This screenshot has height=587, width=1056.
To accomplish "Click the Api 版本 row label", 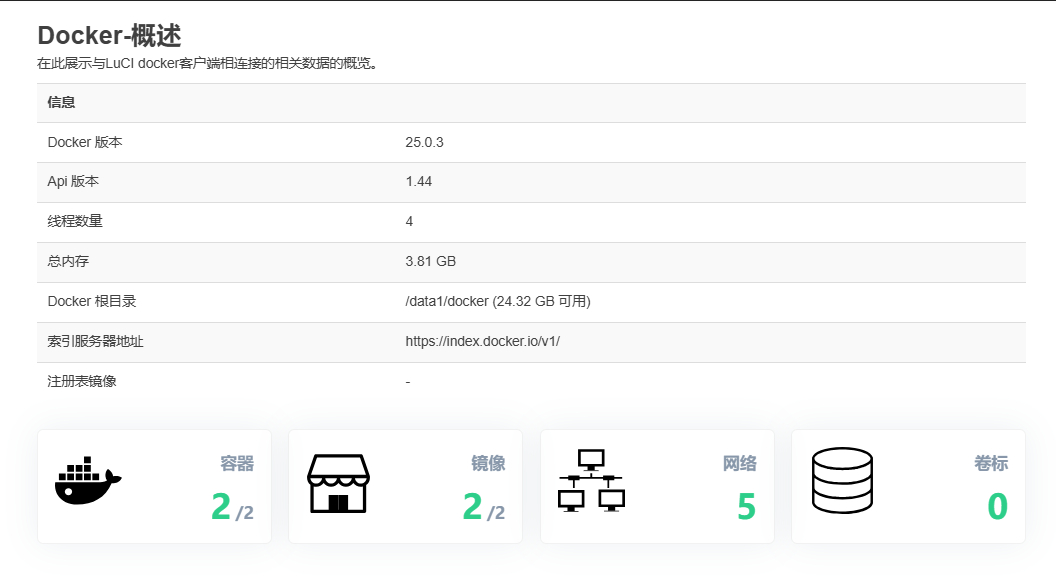I will point(73,181).
